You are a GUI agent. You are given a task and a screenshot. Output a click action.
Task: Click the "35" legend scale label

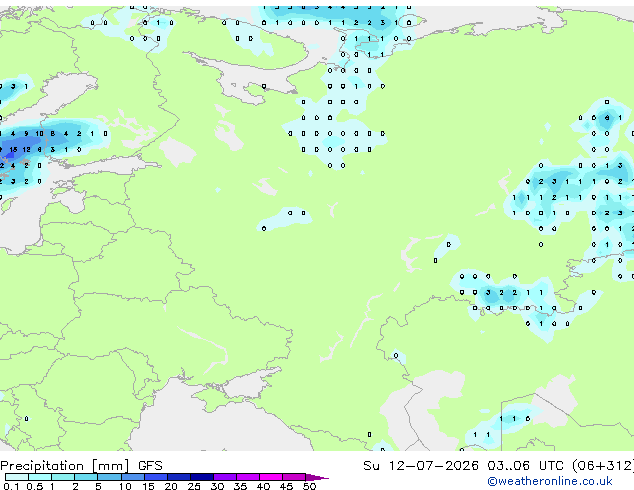(x=240, y=486)
